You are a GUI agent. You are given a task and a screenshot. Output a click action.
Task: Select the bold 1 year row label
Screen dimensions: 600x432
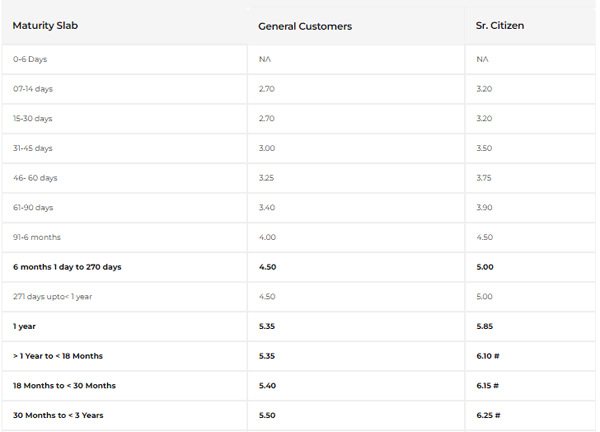pos(24,326)
